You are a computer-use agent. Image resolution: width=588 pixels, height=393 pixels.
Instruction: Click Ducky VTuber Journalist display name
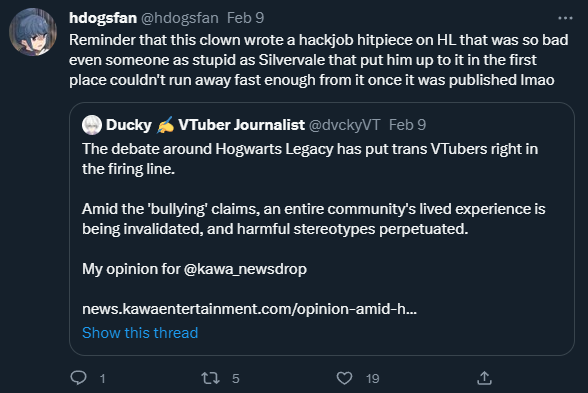pos(205,125)
